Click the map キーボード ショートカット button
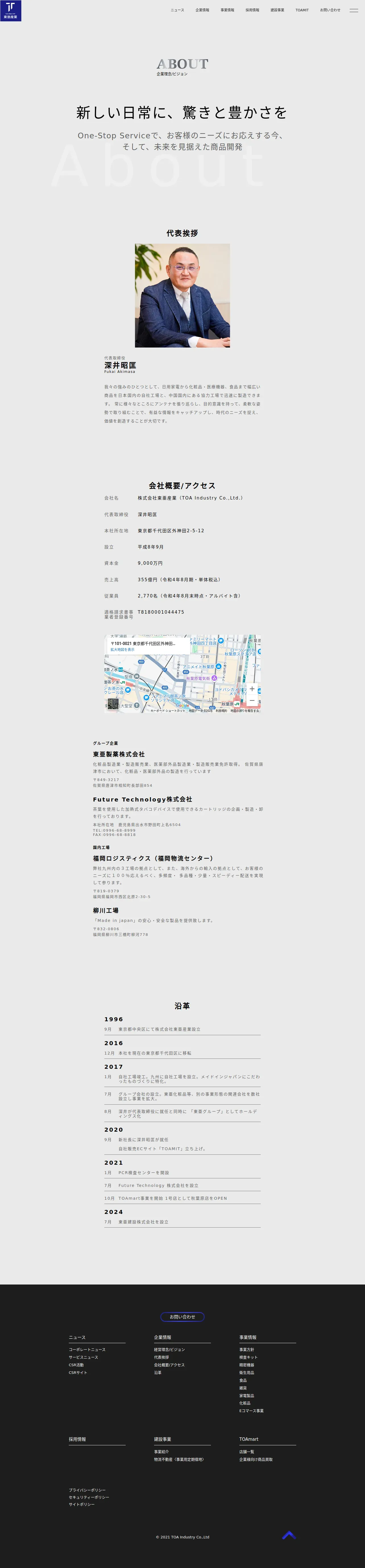 (x=168, y=710)
